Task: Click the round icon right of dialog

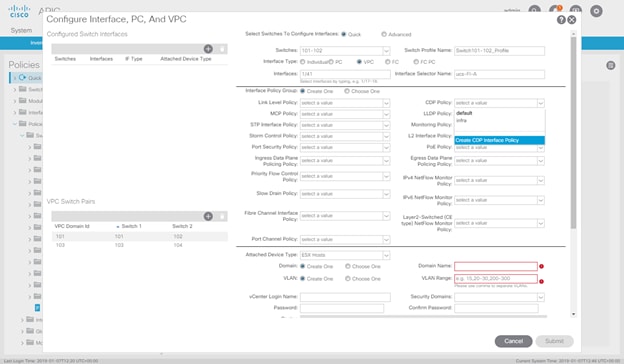Action: tap(610, 66)
